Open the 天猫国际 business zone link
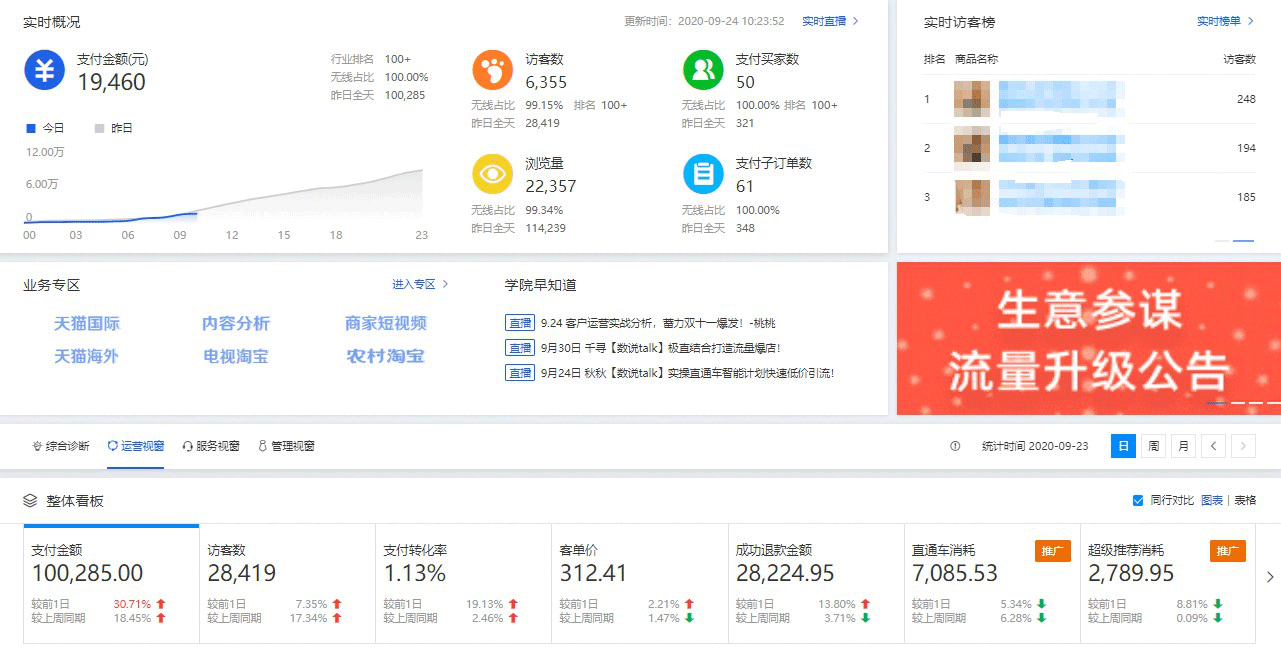 click(87, 323)
